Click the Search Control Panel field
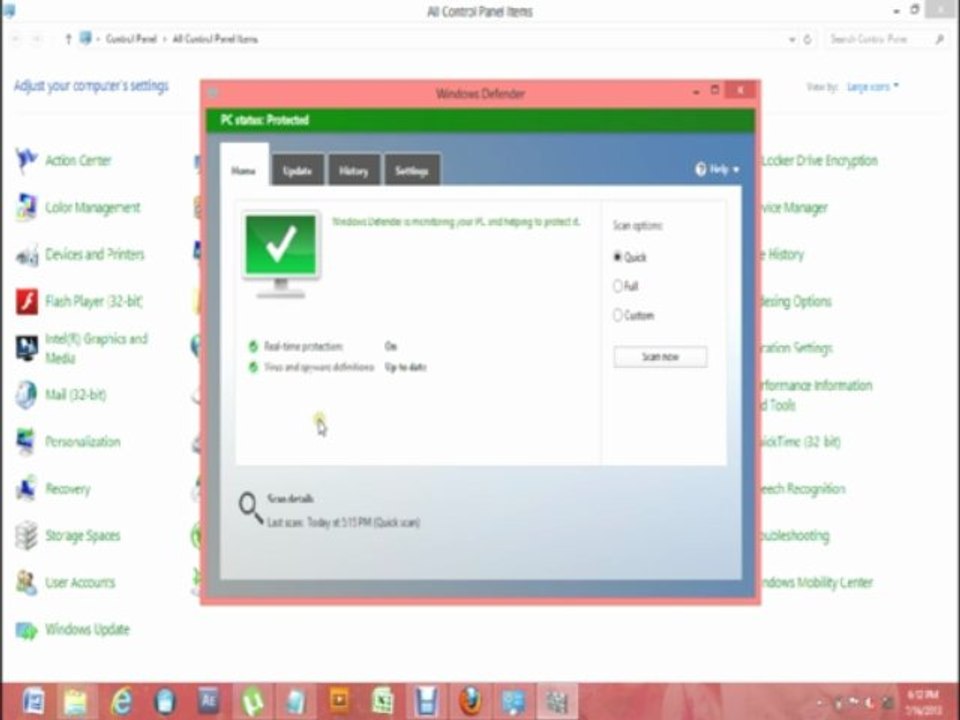 click(x=886, y=39)
